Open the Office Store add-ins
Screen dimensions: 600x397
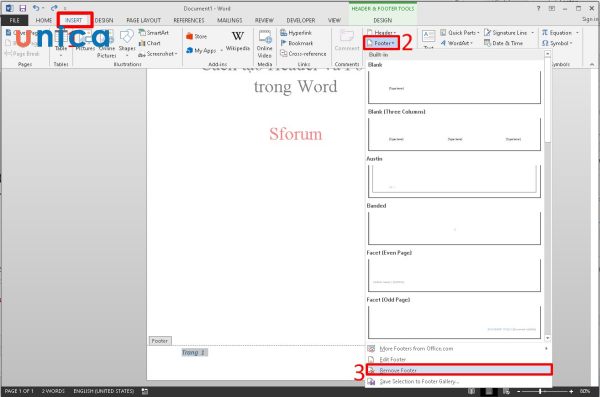click(x=196, y=36)
